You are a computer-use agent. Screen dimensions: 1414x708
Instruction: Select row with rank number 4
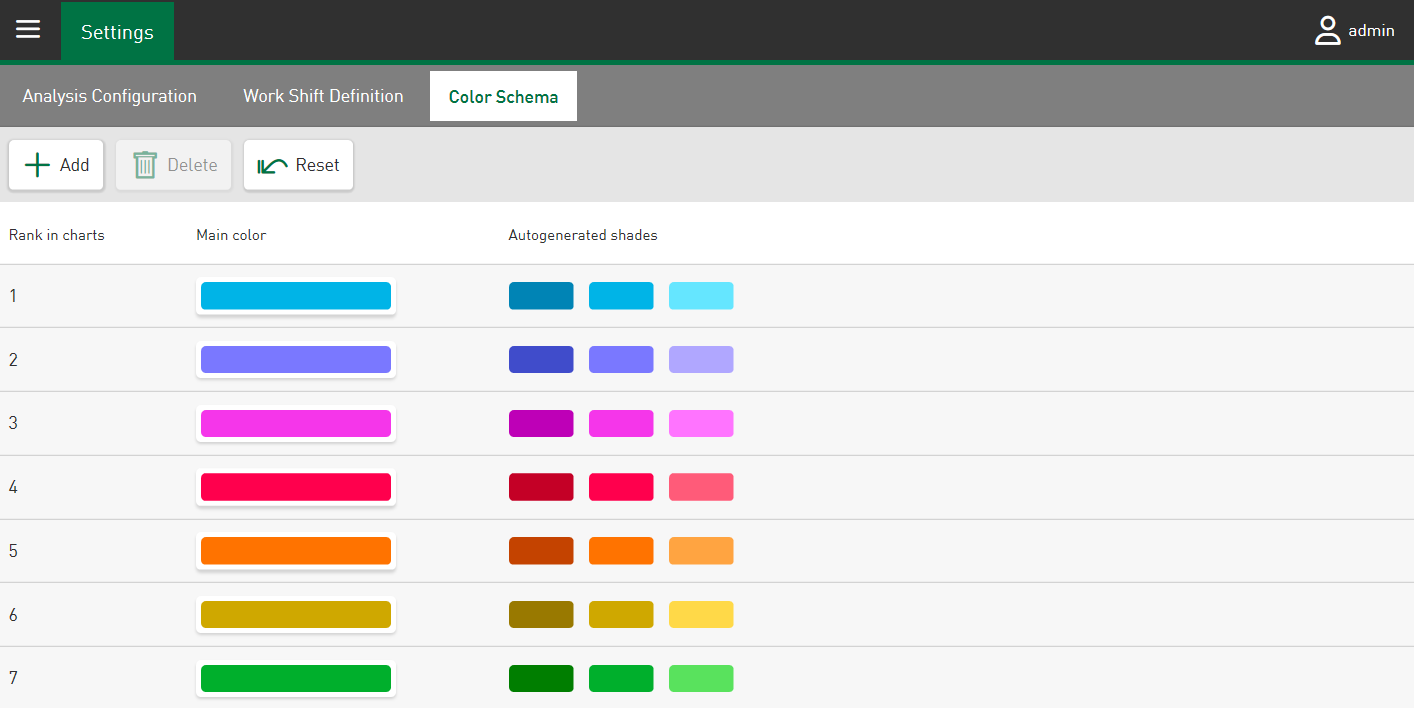14,488
